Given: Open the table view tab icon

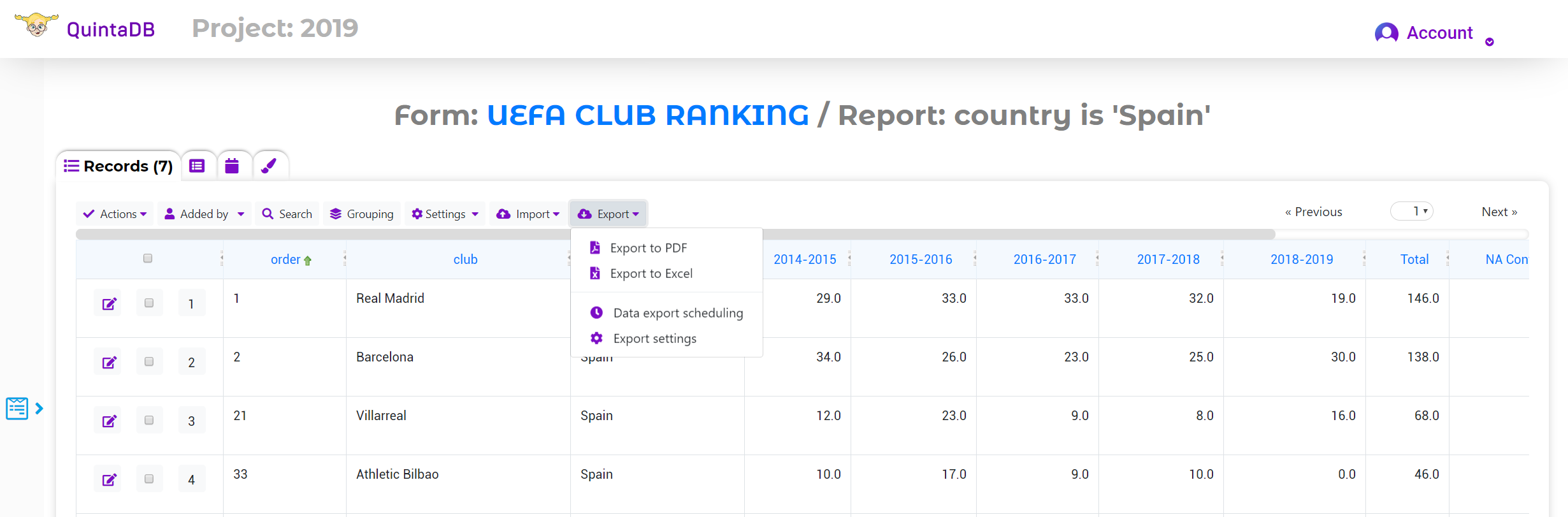Looking at the screenshot, I should (198, 166).
